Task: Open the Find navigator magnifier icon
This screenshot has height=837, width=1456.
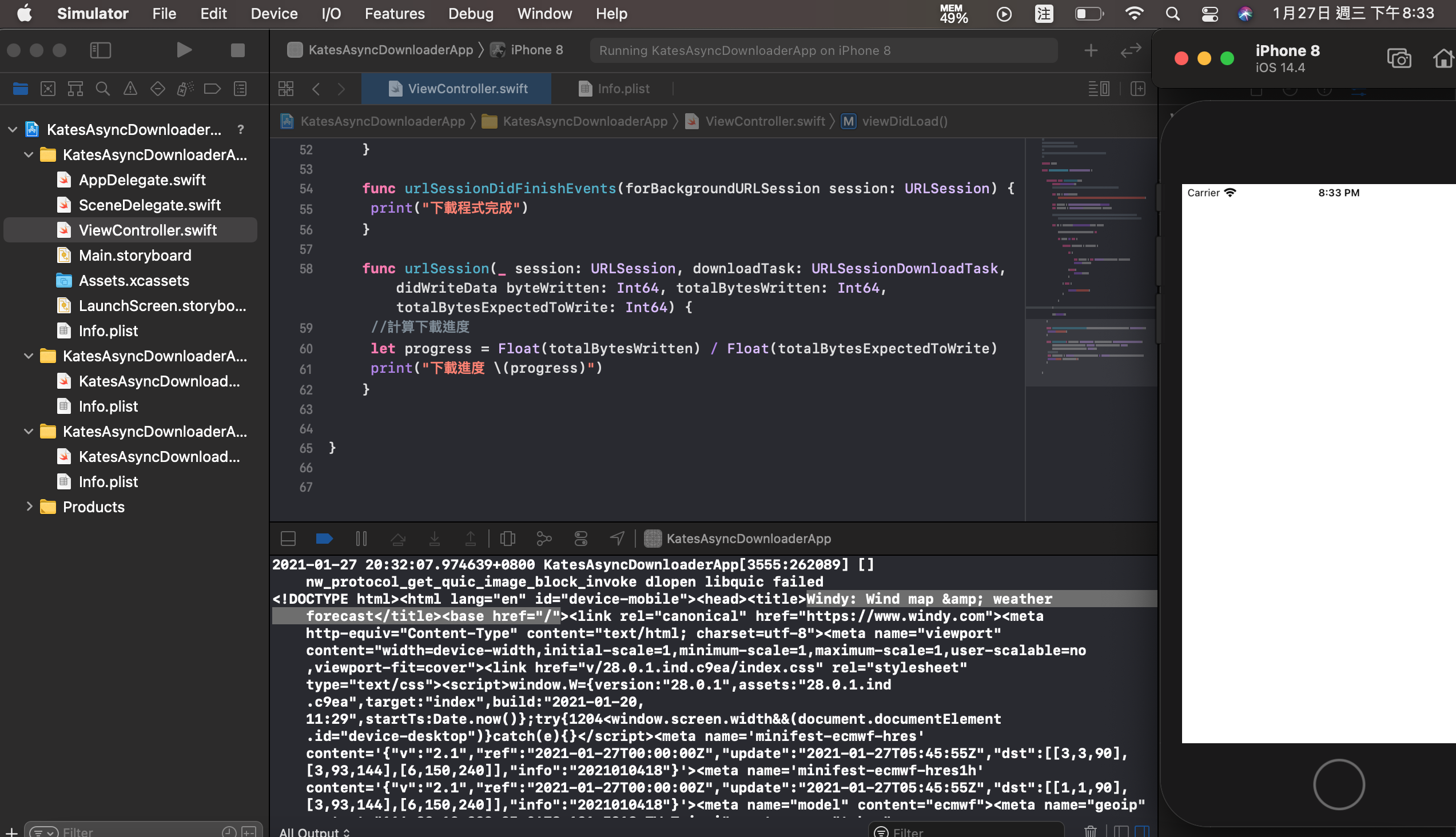Action: tap(103, 89)
